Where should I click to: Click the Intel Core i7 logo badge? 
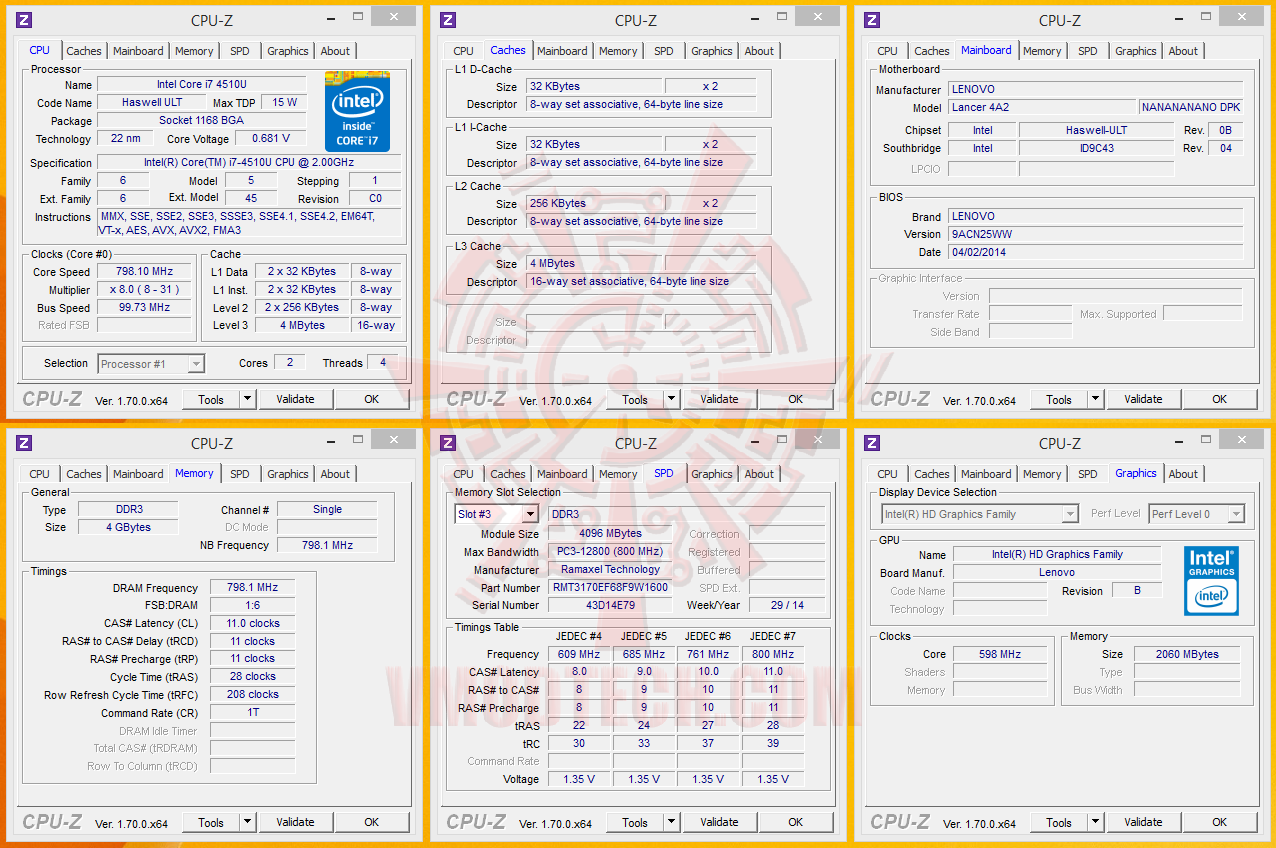click(357, 111)
